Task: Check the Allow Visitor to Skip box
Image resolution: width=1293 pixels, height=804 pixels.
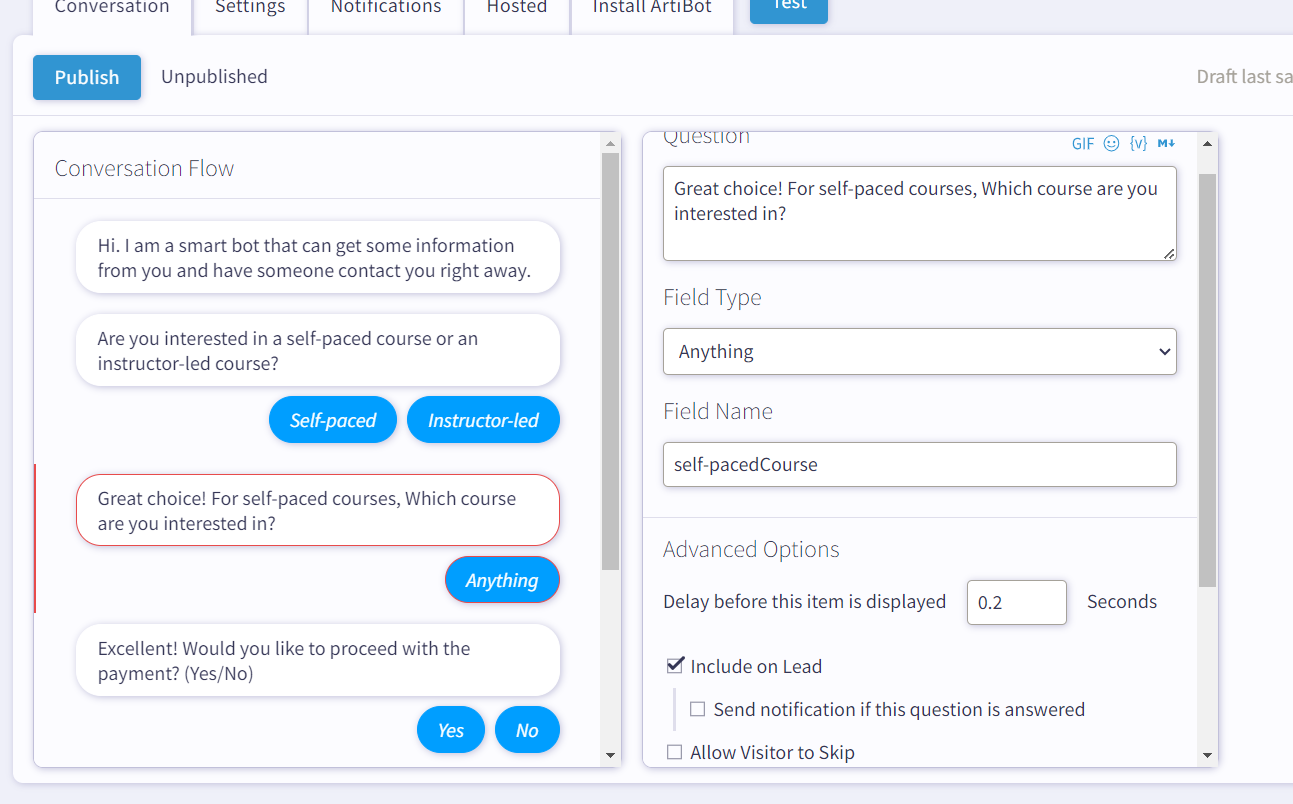Action: 675,752
